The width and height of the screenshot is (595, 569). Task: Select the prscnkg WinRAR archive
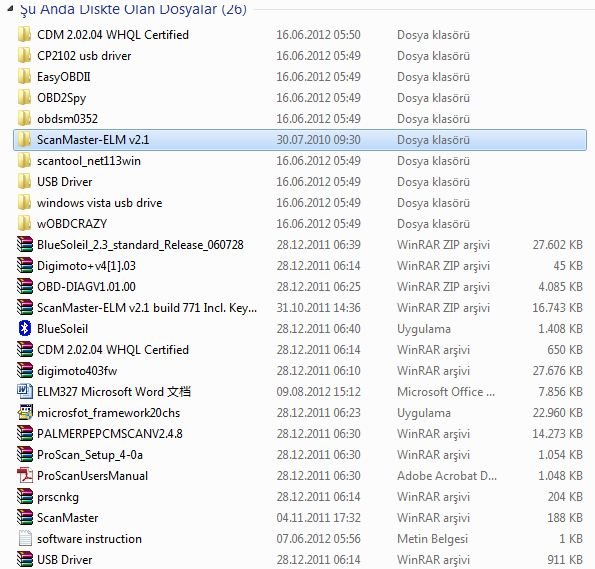click(300, 496)
